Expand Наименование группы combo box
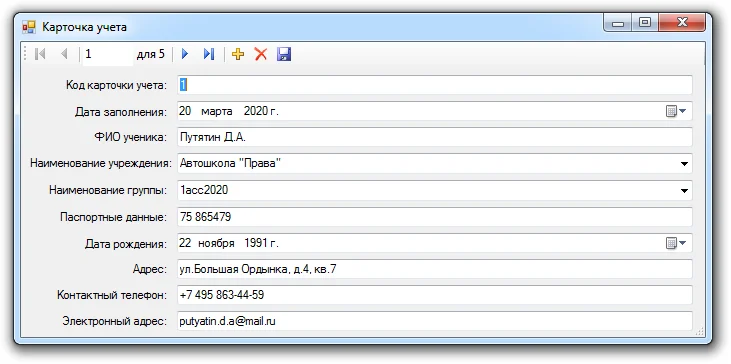This screenshot has height=364, width=731. pos(684,191)
